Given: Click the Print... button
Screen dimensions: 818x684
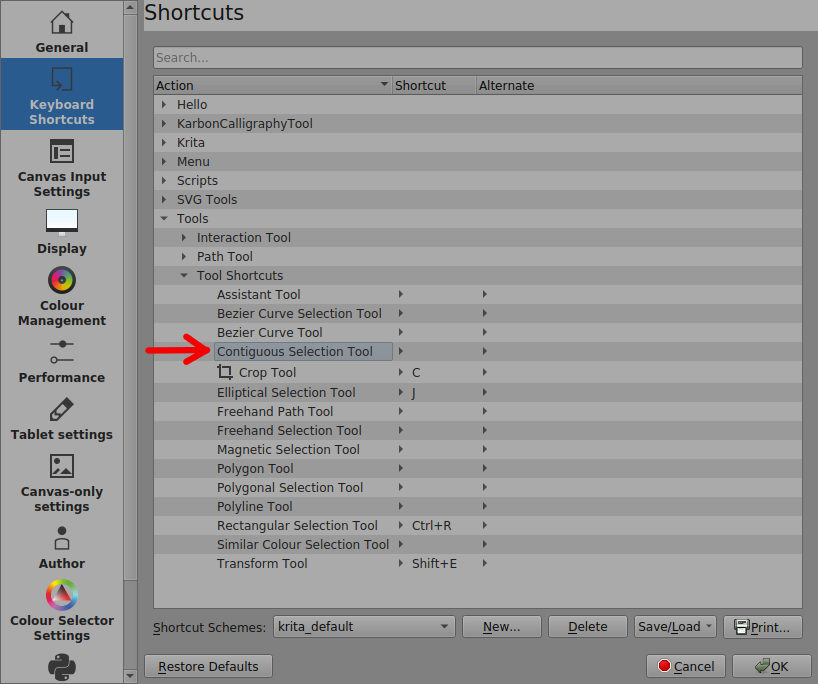Looking at the screenshot, I should pyautogui.click(x=762, y=627).
